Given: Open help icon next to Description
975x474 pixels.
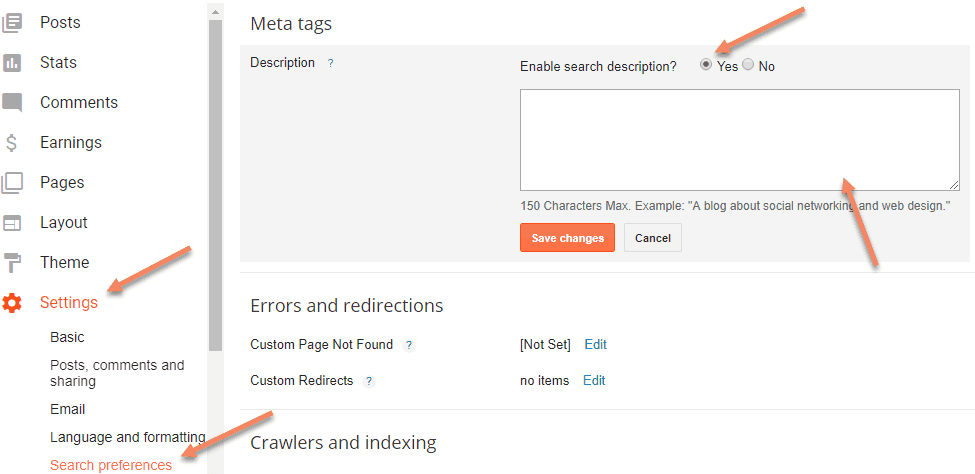Looking at the screenshot, I should coord(331,63).
